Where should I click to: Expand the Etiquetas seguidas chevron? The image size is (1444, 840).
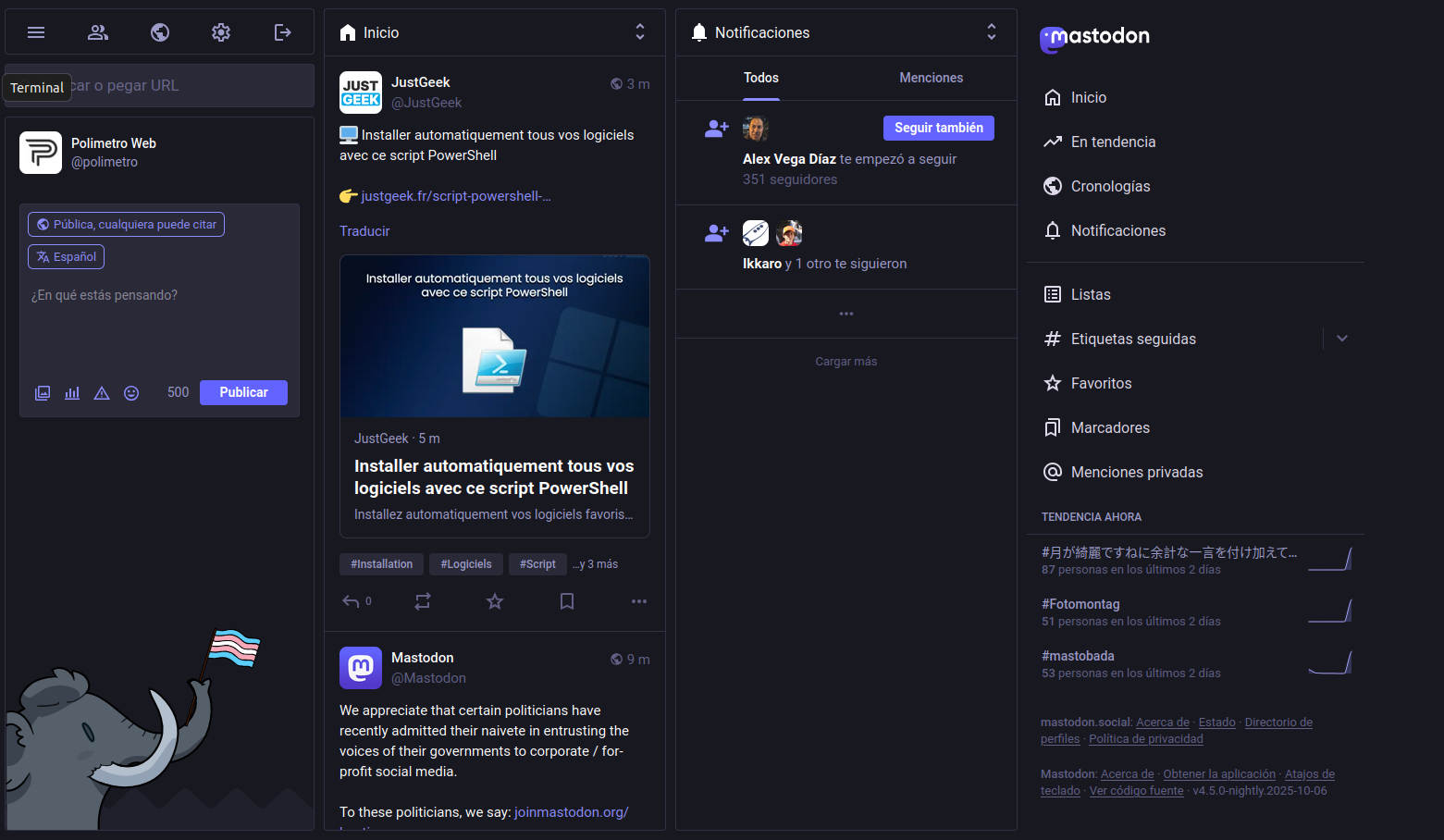pos(1342,339)
